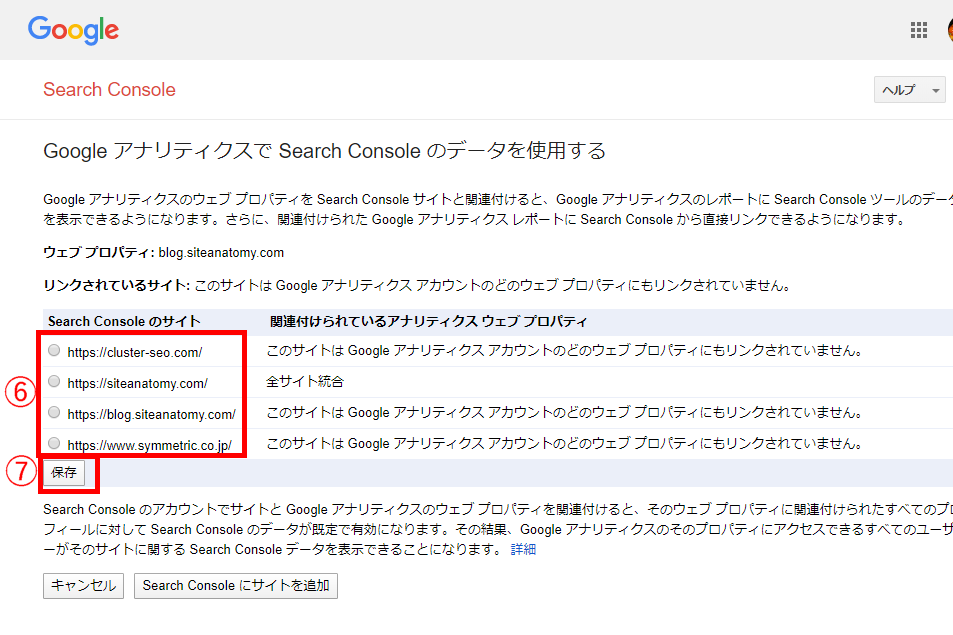Go to Search Console home title link

coord(109,89)
